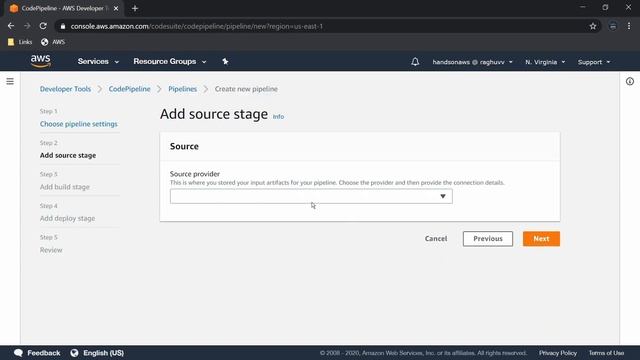Open the Source provider dropdown
The image size is (640, 360).
[311, 196]
